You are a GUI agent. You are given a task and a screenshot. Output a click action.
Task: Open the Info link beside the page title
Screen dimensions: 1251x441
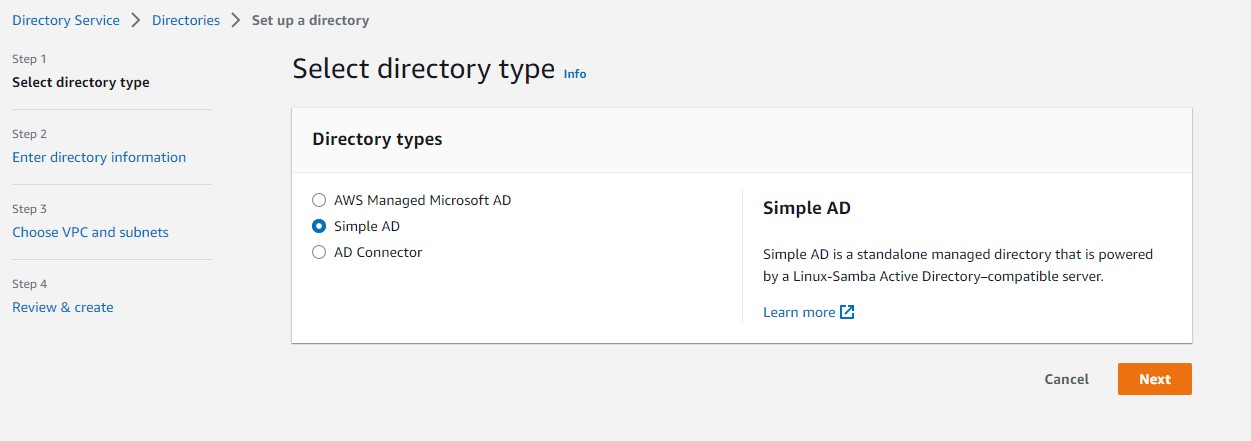(575, 74)
